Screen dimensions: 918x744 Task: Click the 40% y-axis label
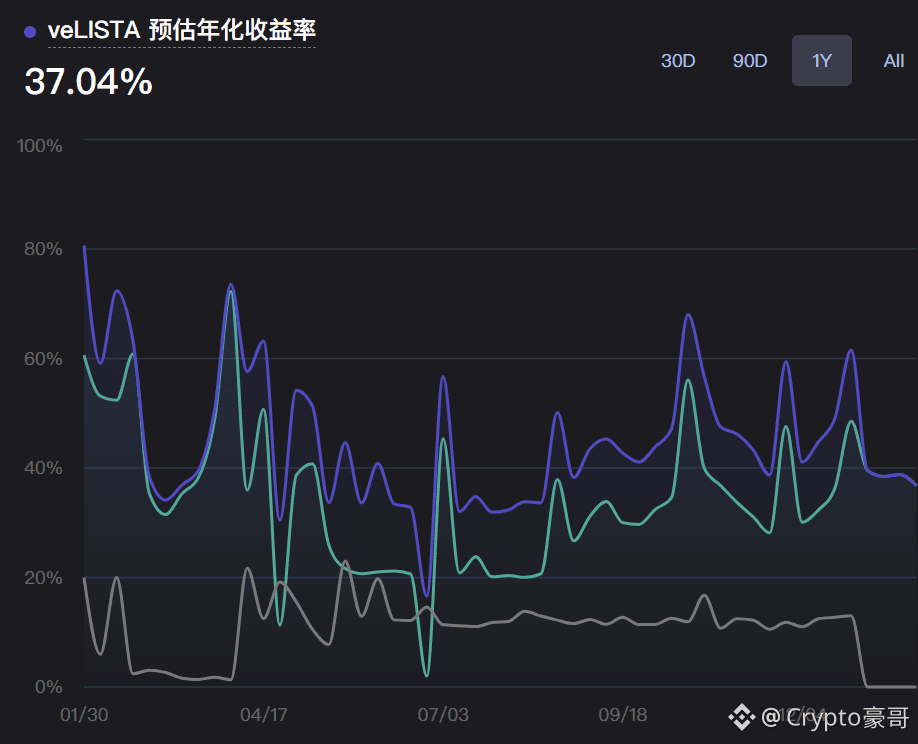[43, 468]
